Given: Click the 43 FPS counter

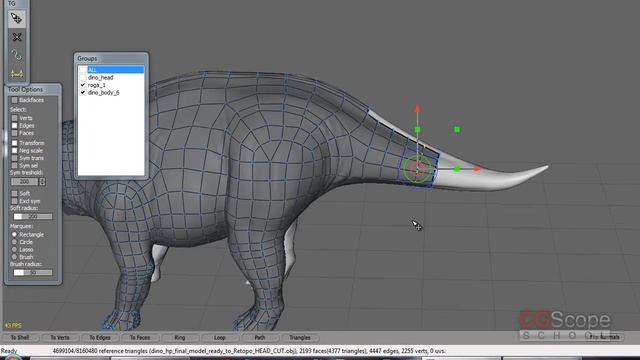Looking at the screenshot, I should click(13, 325).
